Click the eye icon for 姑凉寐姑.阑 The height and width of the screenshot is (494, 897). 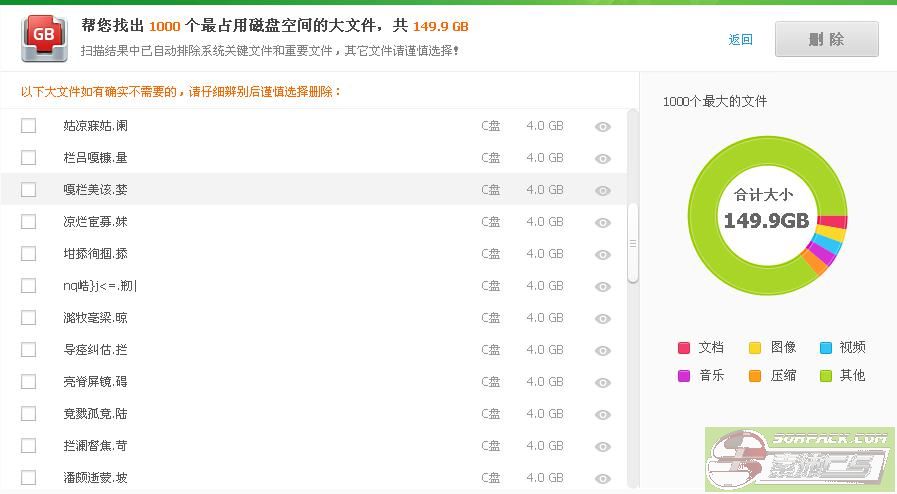(603, 126)
